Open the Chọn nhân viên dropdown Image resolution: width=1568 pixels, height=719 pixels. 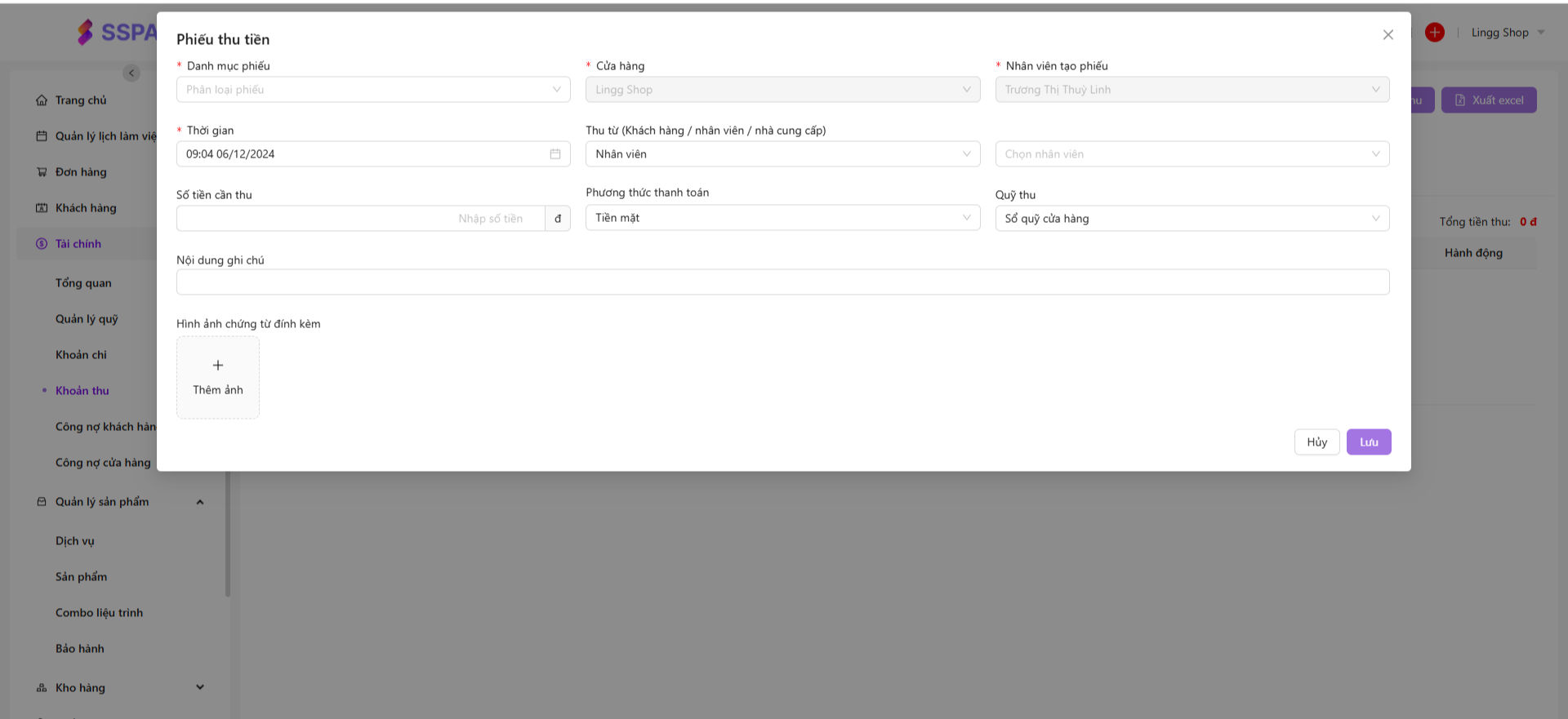(1192, 154)
